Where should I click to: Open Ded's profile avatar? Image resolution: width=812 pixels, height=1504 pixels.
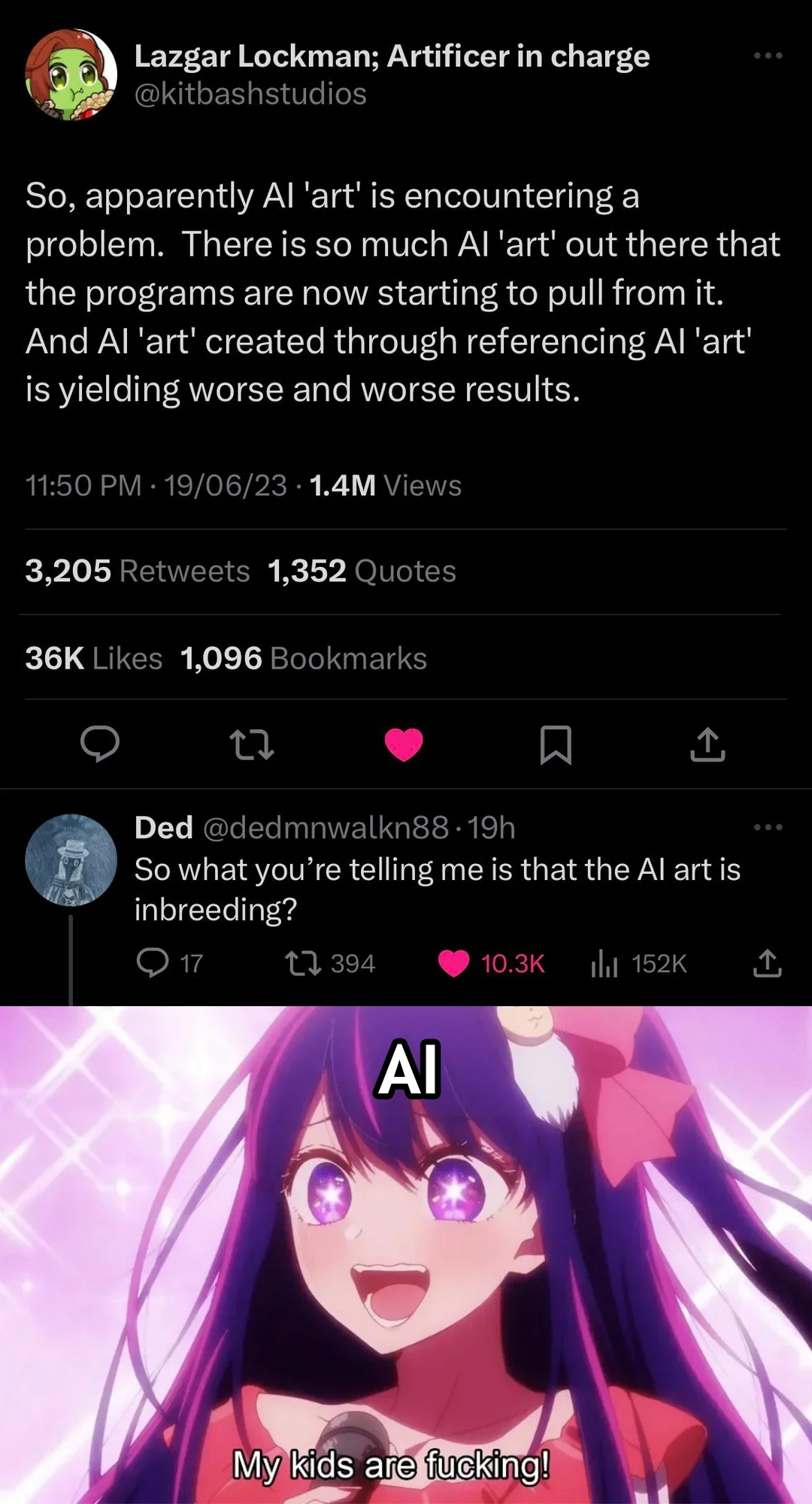coord(71,860)
